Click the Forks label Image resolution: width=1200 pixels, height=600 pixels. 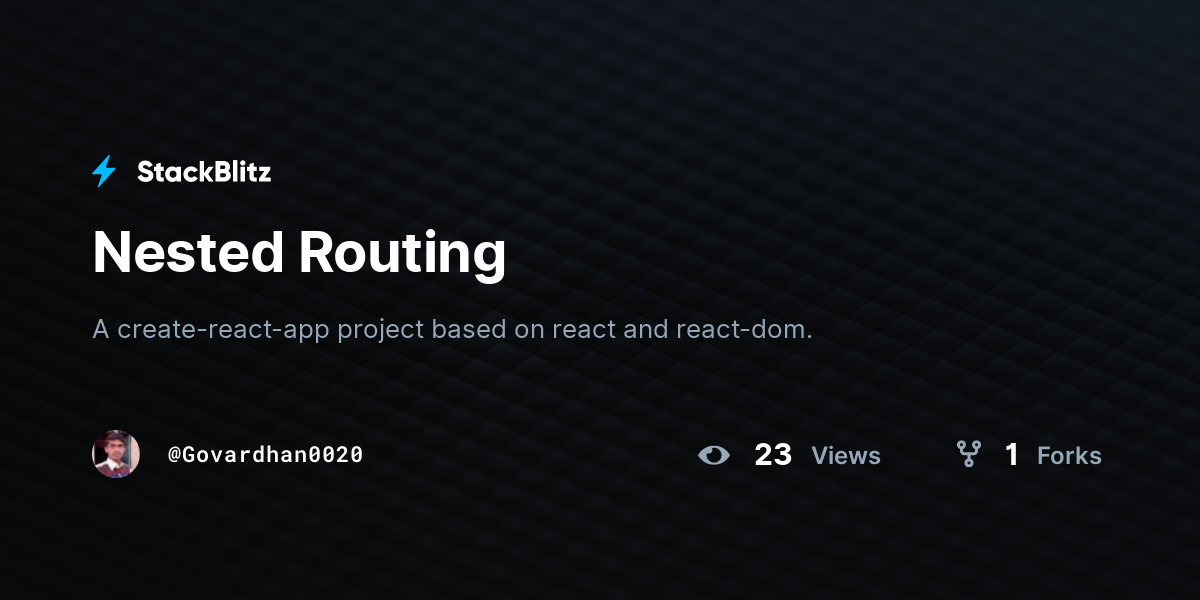coord(1069,456)
